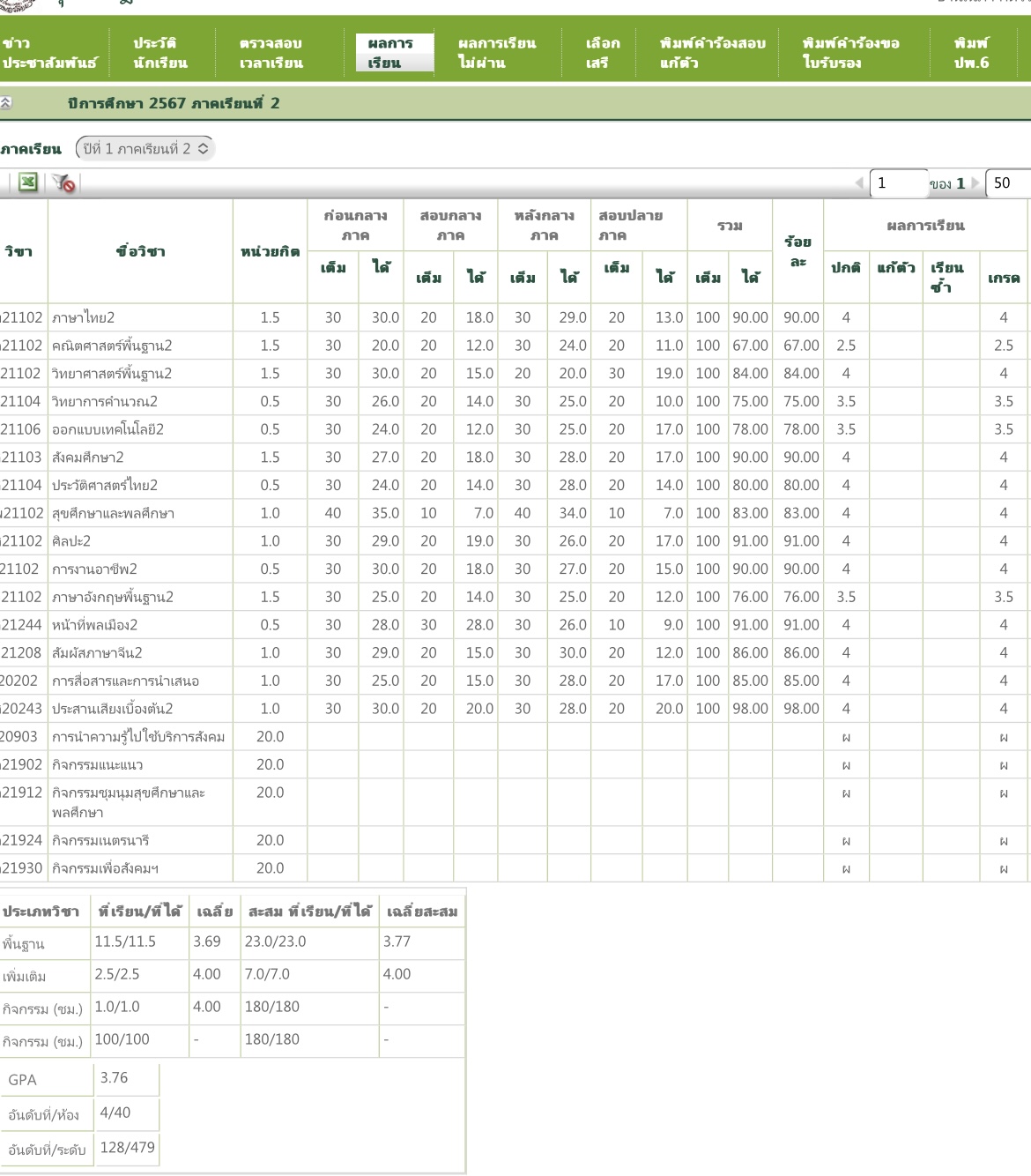Open the ปีที่ 1 ภาคเรียนที่ 2 semester dropdown
1031x1176 pixels.
145,149
